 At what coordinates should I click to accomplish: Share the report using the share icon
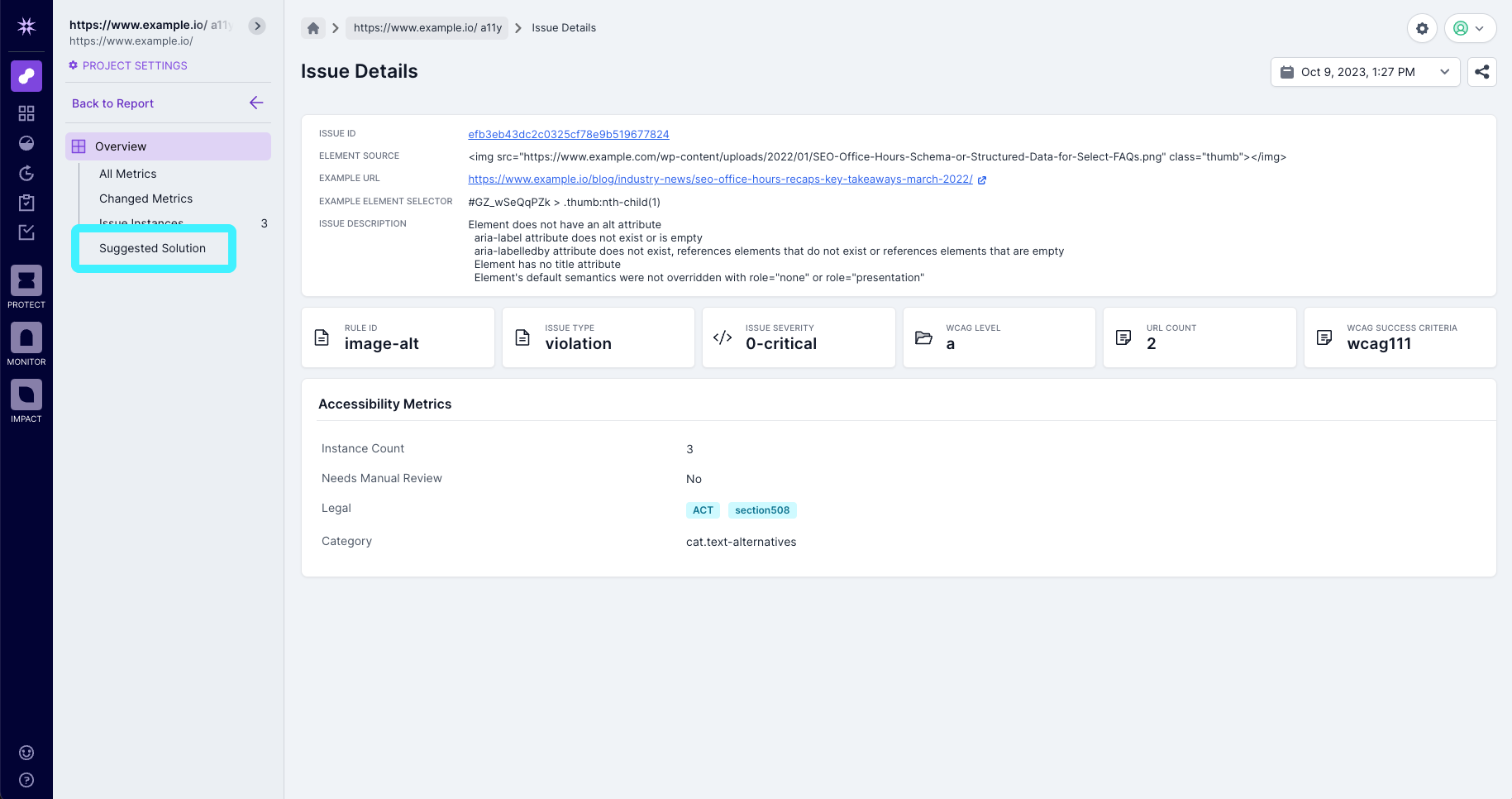[x=1481, y=72]
